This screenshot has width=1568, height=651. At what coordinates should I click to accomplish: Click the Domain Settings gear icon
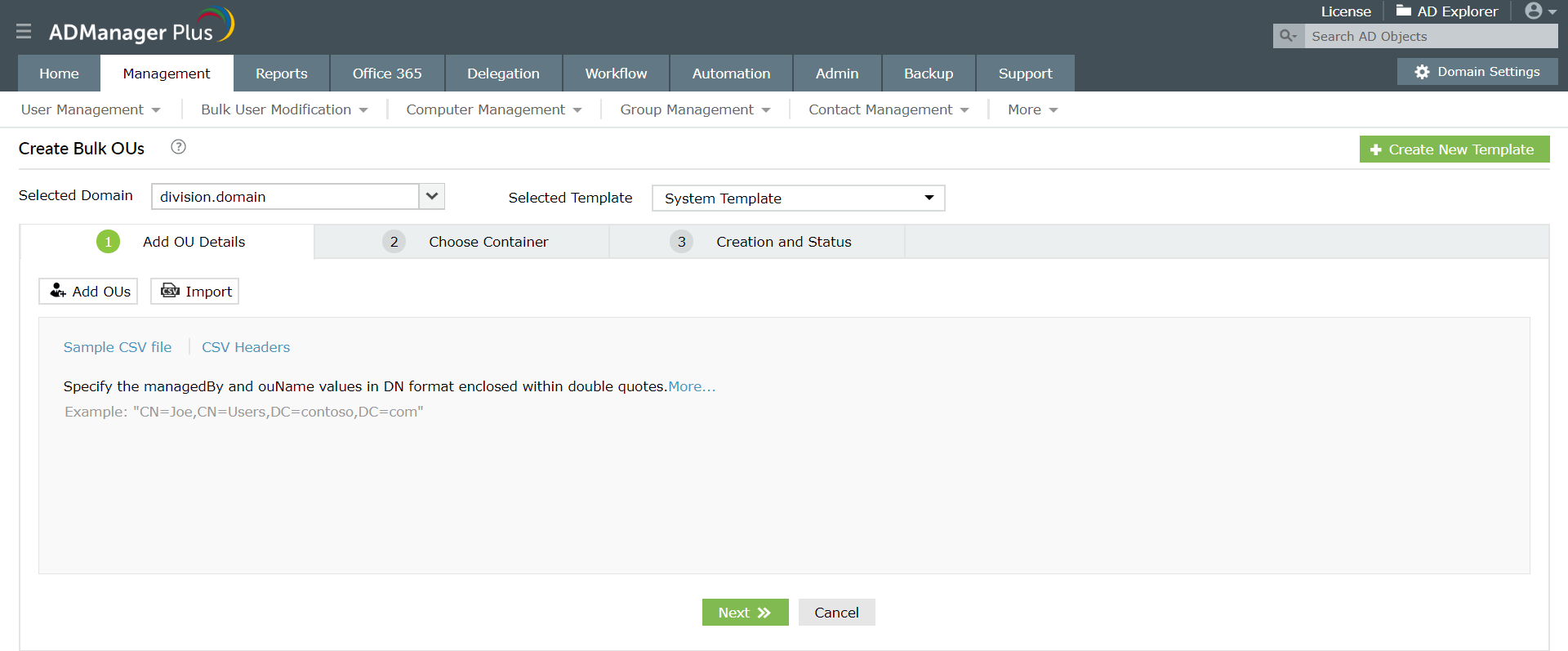point(1422,72)
